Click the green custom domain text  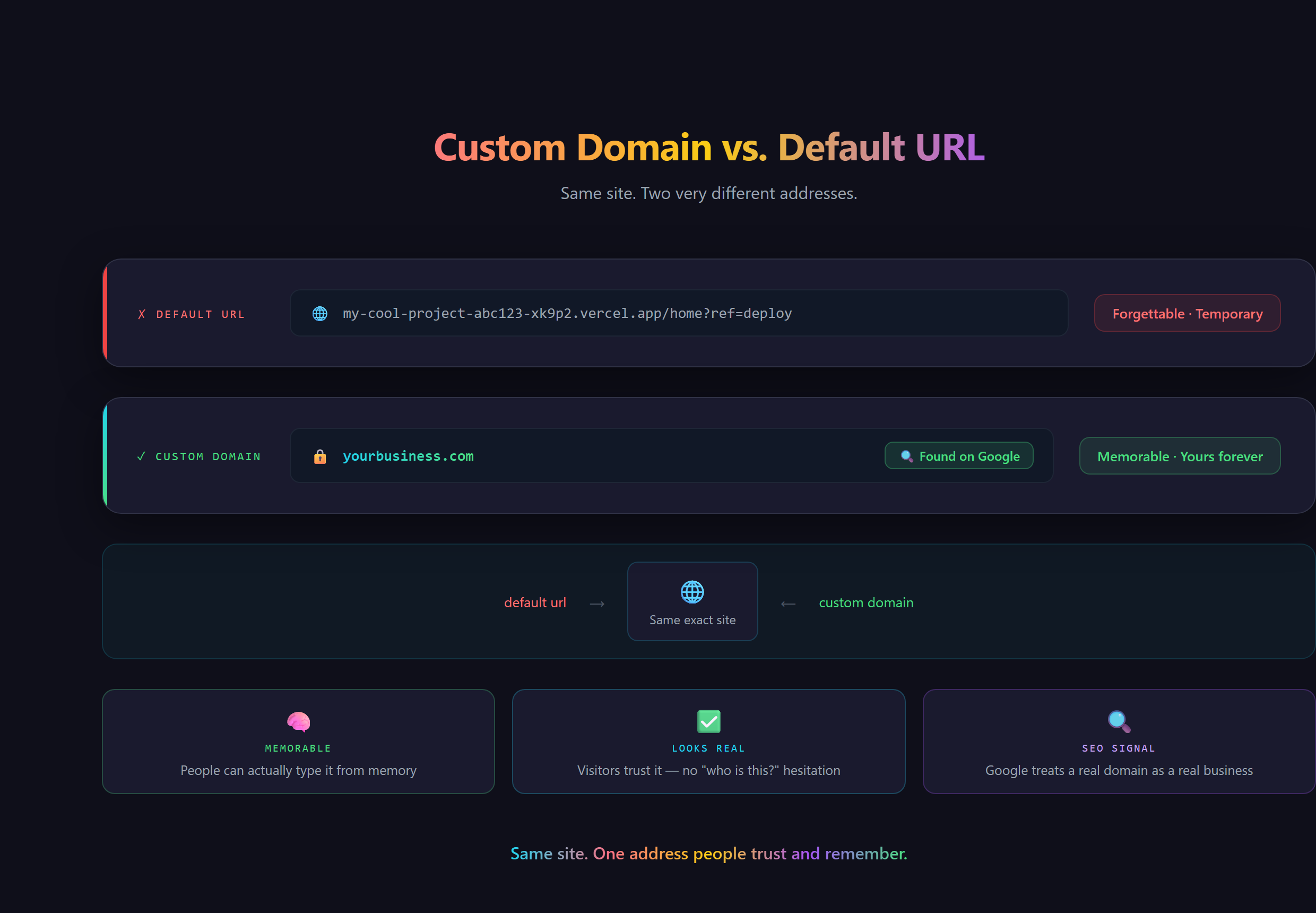tap(867, 602)
